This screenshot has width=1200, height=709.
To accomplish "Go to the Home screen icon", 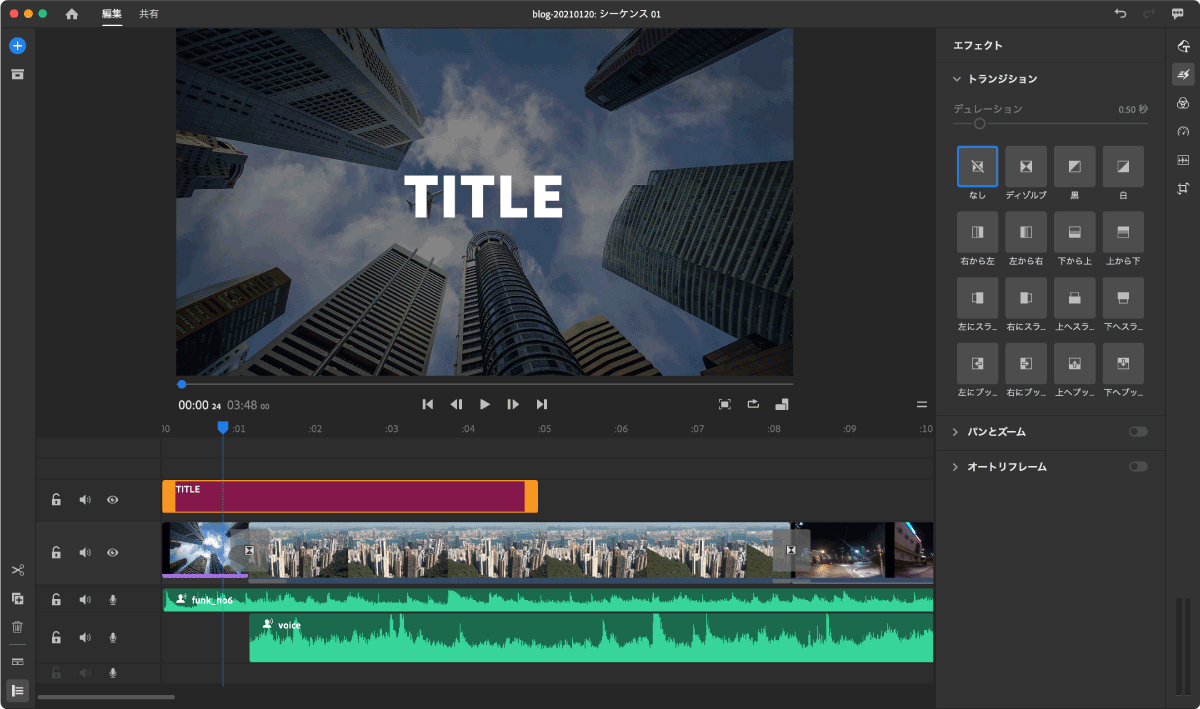I will point(72,14).
